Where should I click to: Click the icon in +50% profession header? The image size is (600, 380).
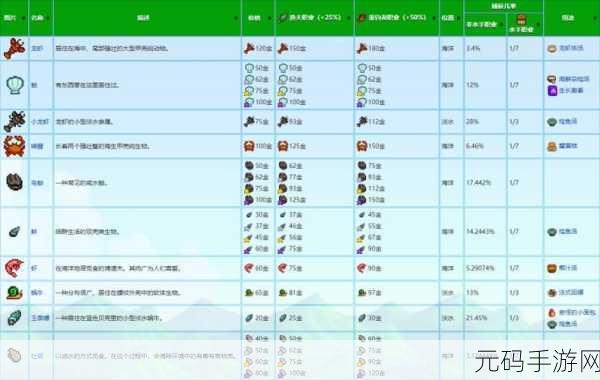click(362, 18)
